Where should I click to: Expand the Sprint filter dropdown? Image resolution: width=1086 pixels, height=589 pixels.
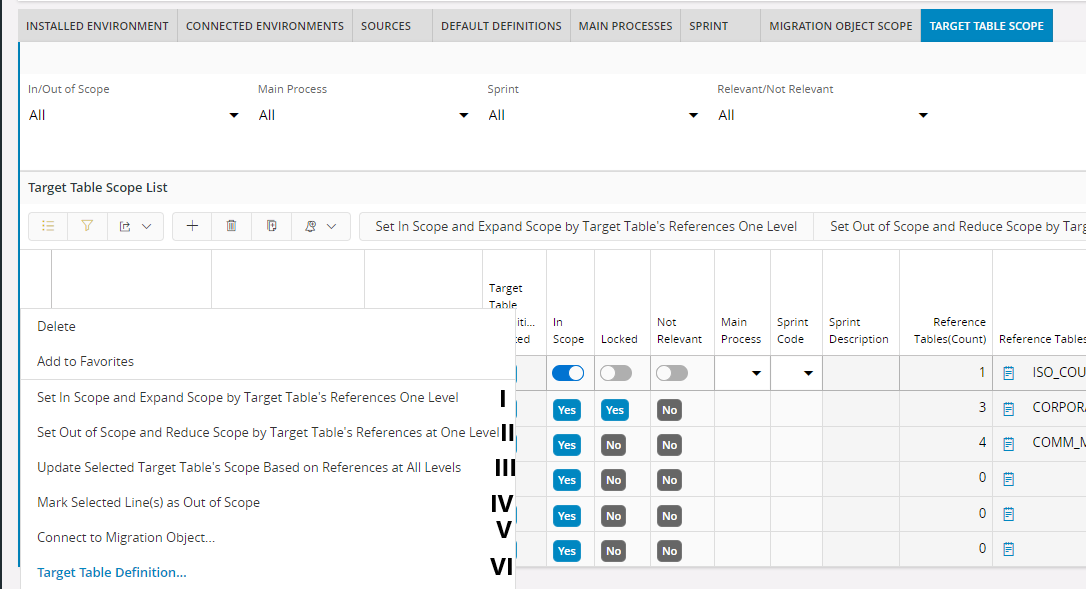point(593,116)
